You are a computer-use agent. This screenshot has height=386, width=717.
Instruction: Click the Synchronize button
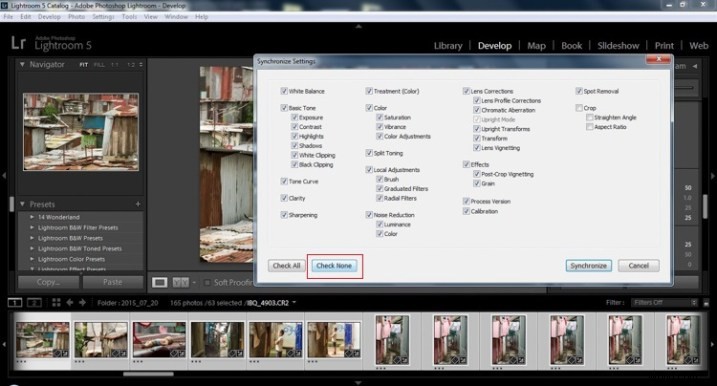[x=589, y=266]
